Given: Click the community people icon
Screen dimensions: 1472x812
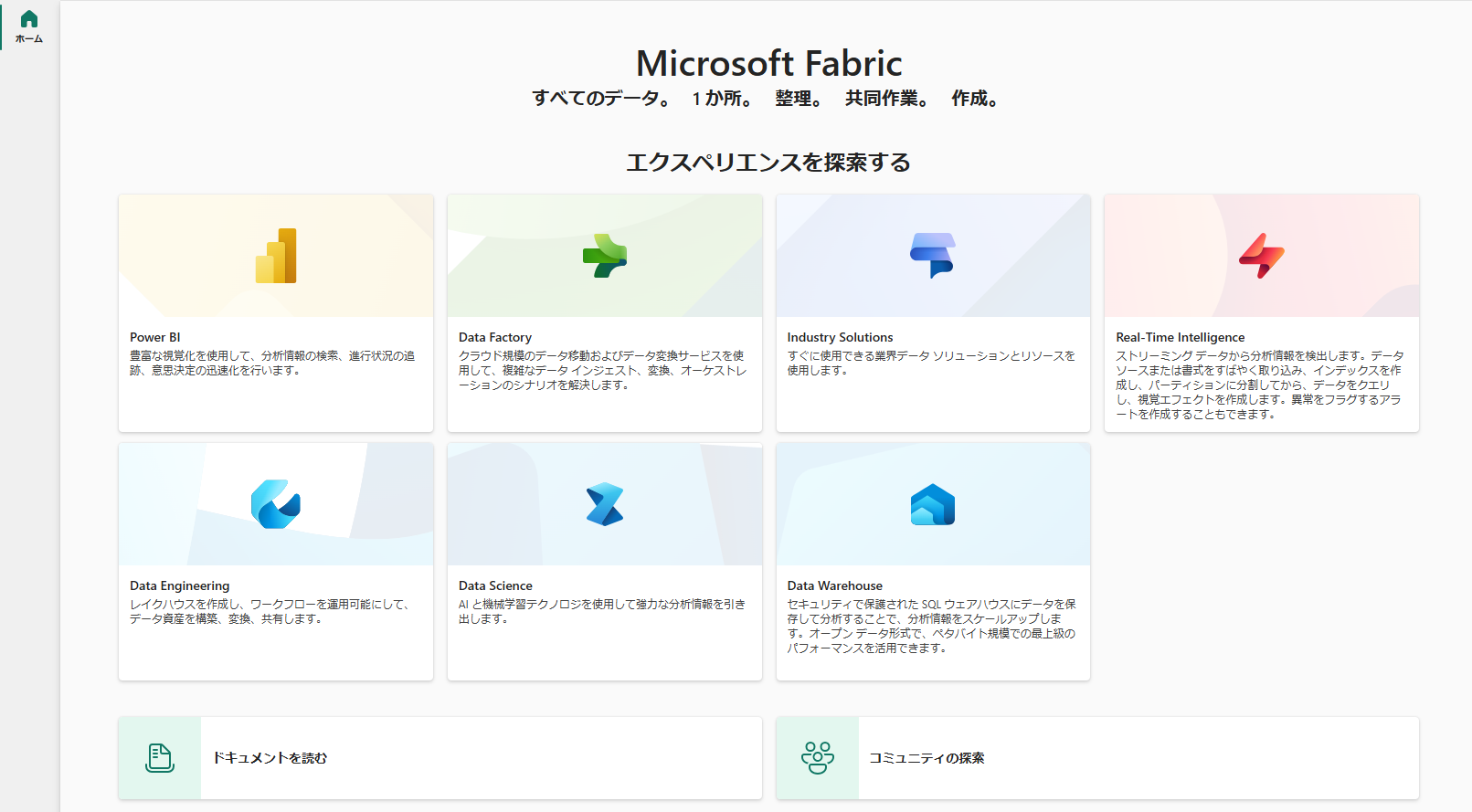Looking at the screenshot, I should 818,758.
